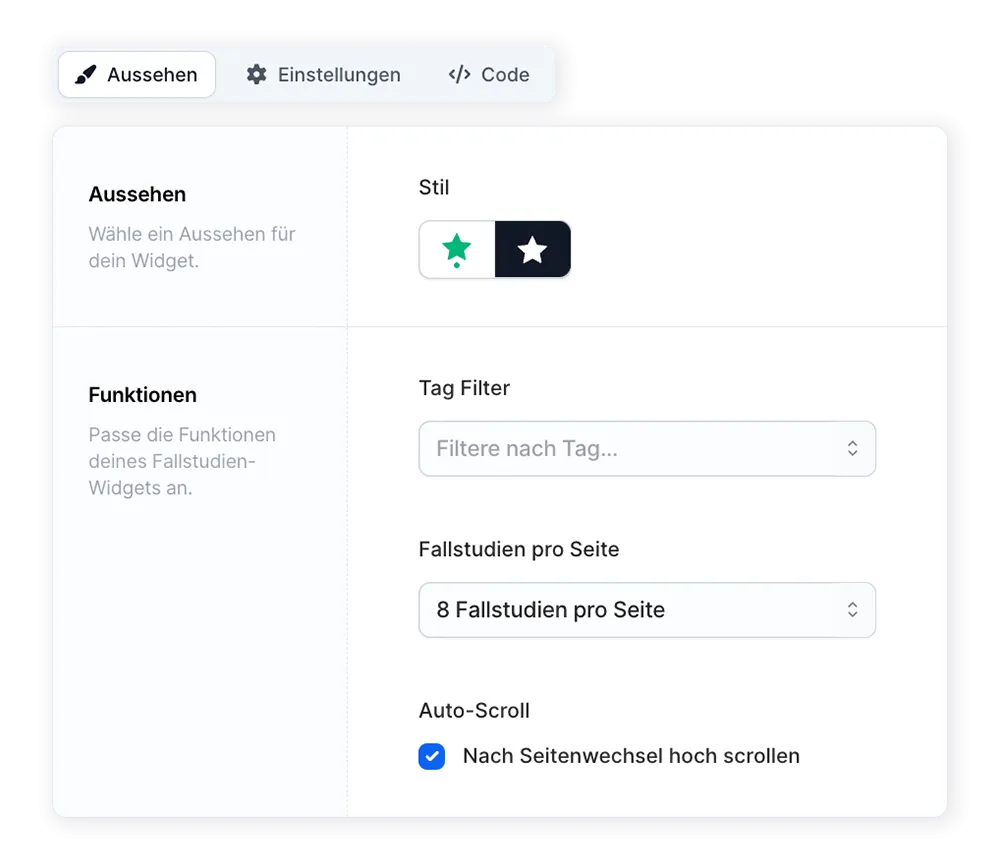1000x865 pixels.
Task: Click the Aussehen section heading
Action: [137, 194]
